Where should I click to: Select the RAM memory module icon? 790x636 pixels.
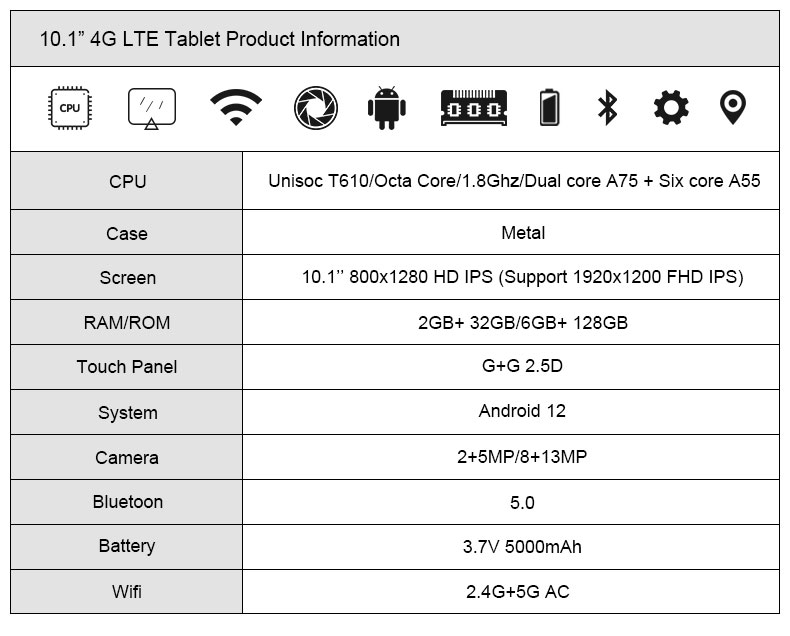click(474, 108)
